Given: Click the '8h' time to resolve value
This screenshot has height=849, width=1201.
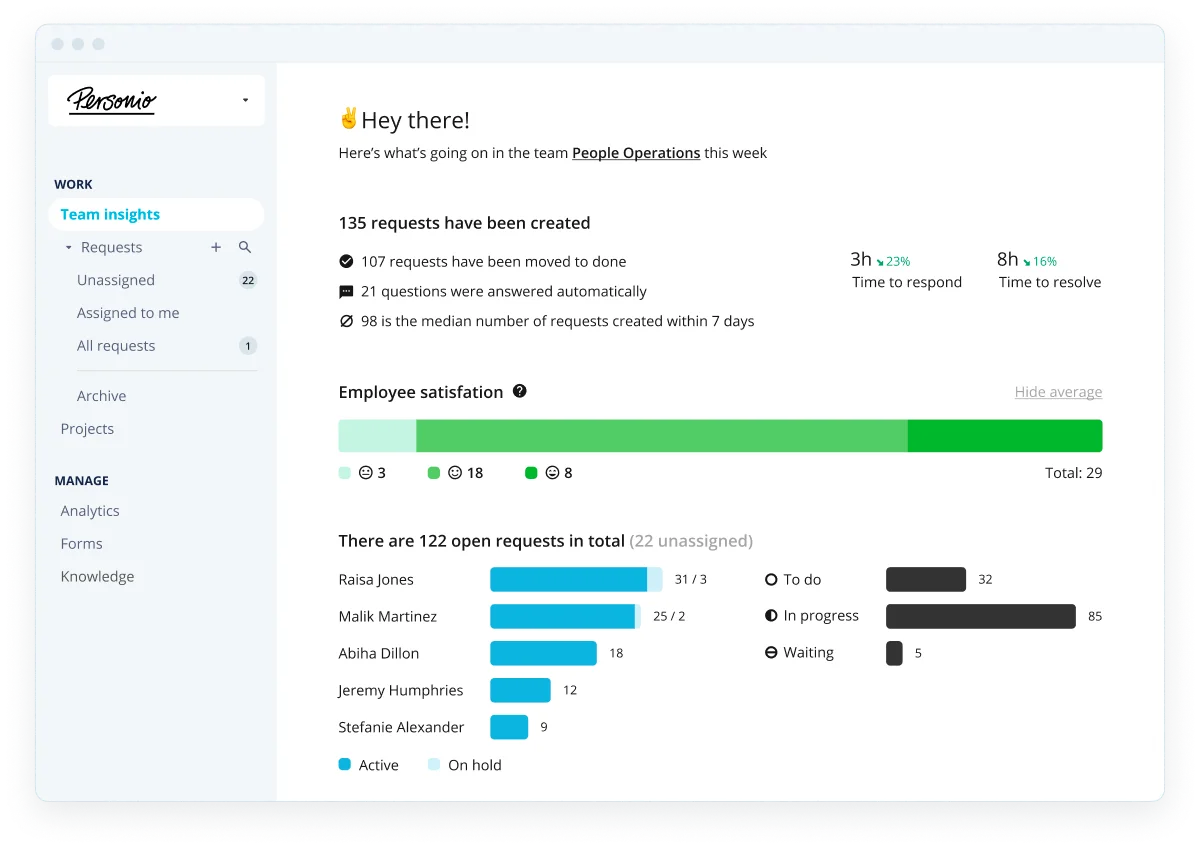Looking at the screenshot, I should pyautogui.click(x=1008, y=259).
